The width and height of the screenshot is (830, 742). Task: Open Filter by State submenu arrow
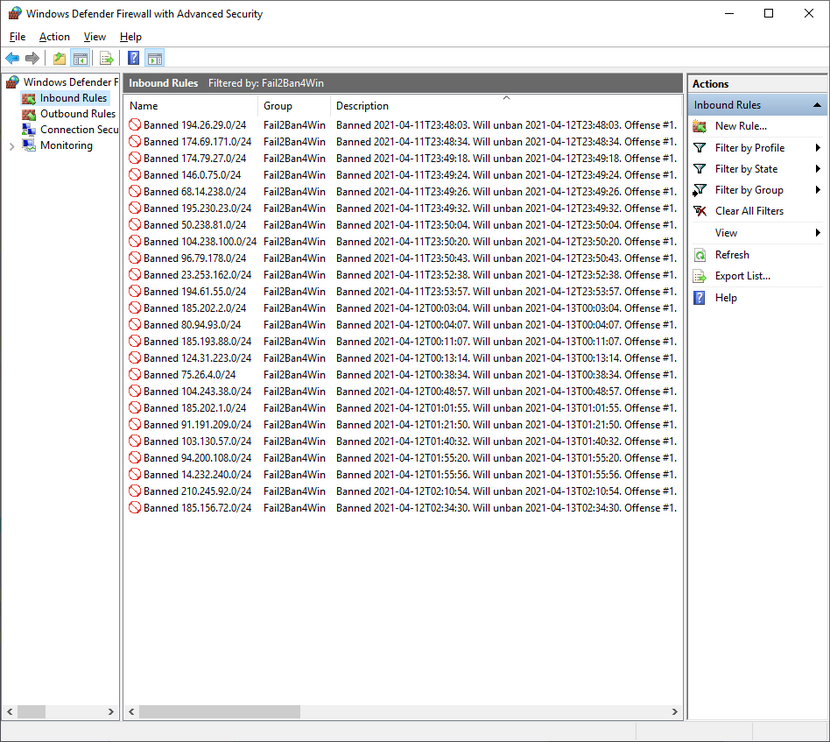[x=818, y=169]
